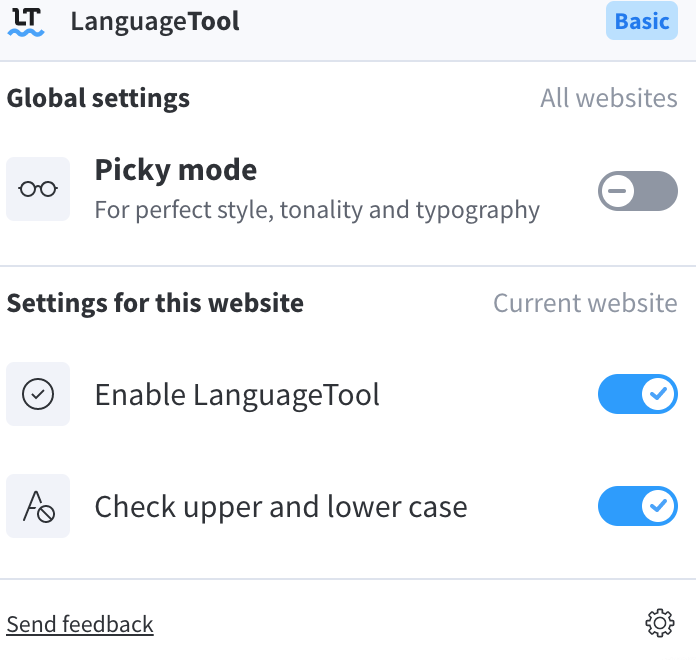Toggle off Check upper and lower case
Image resolution: width=696 pixels, height=660 pixels.
637,506
